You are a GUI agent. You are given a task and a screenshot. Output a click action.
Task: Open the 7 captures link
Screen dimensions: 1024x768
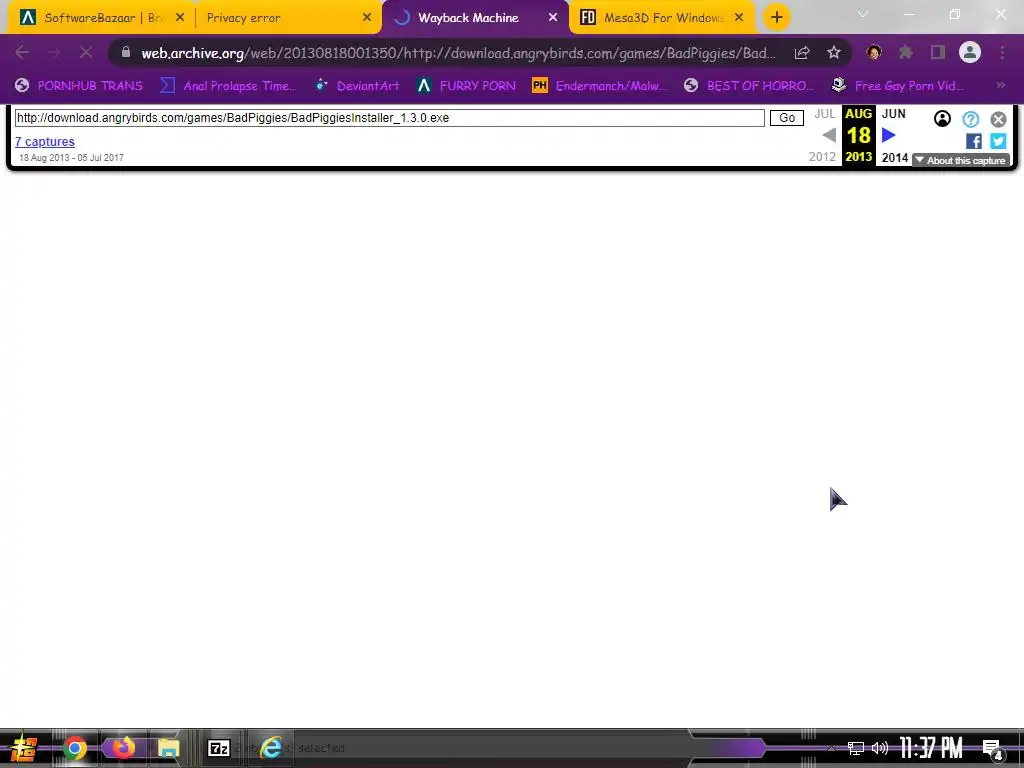[x=45, y=142]
